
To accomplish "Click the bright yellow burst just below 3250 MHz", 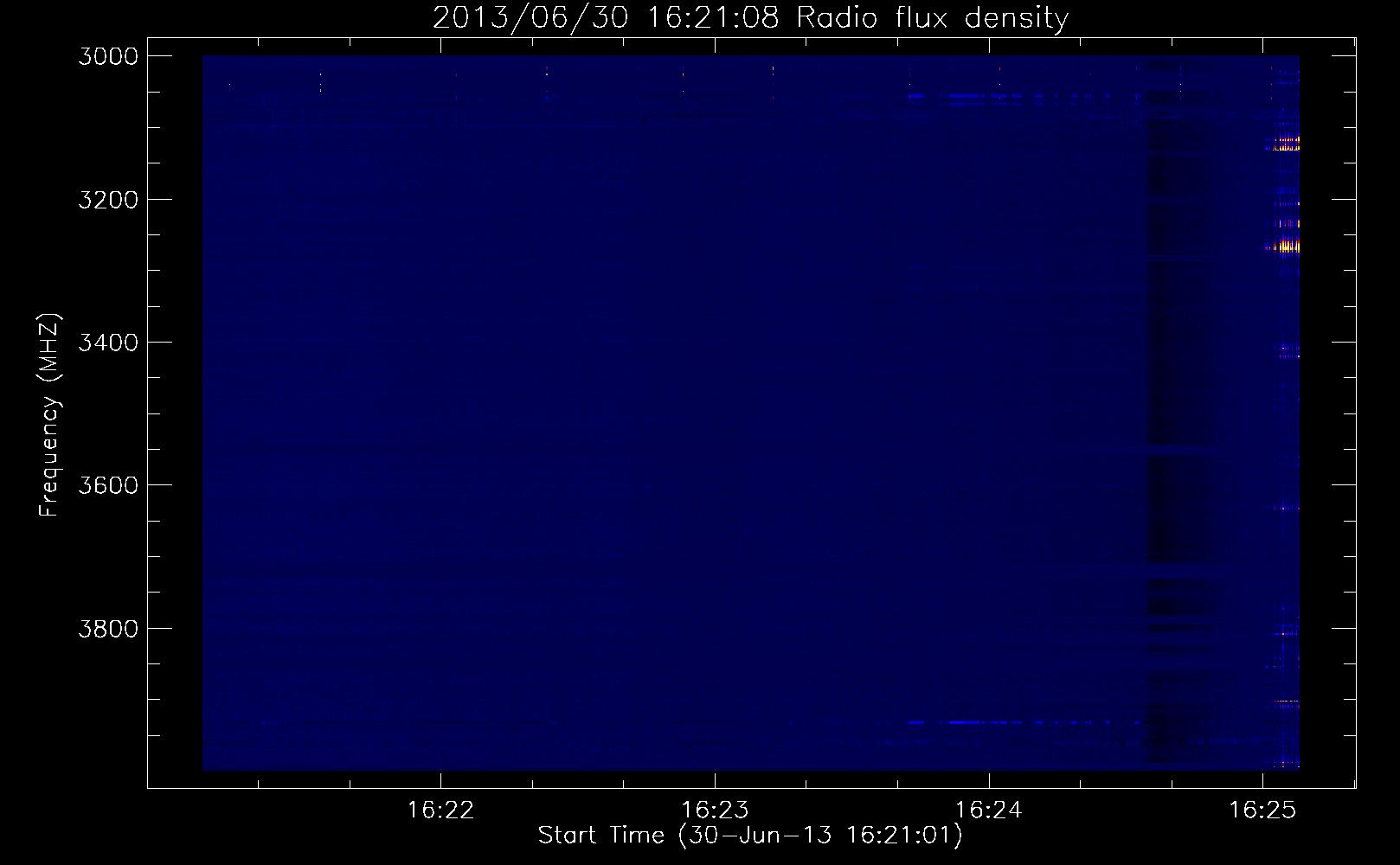I will 1284,247.
